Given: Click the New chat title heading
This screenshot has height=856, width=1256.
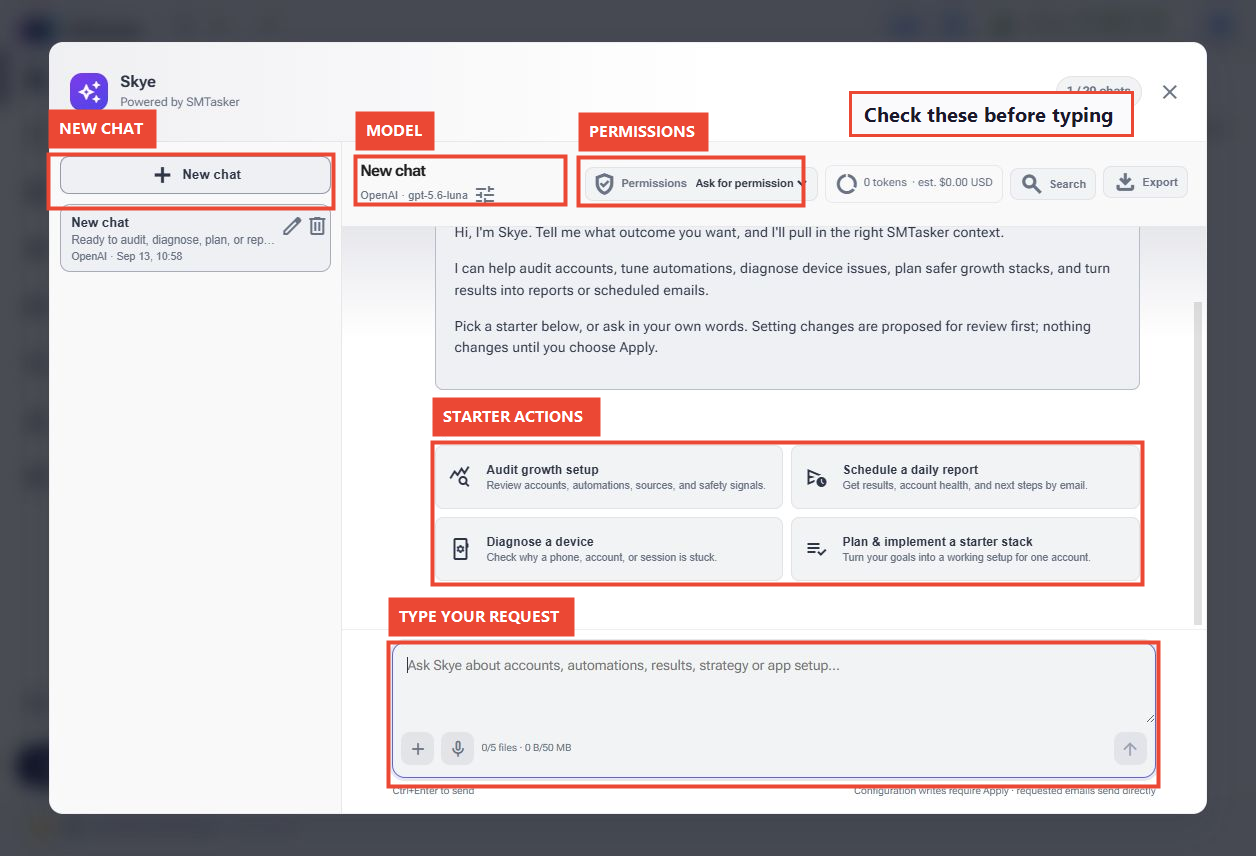Looking at the screenshot, I should tap(394, 171).
